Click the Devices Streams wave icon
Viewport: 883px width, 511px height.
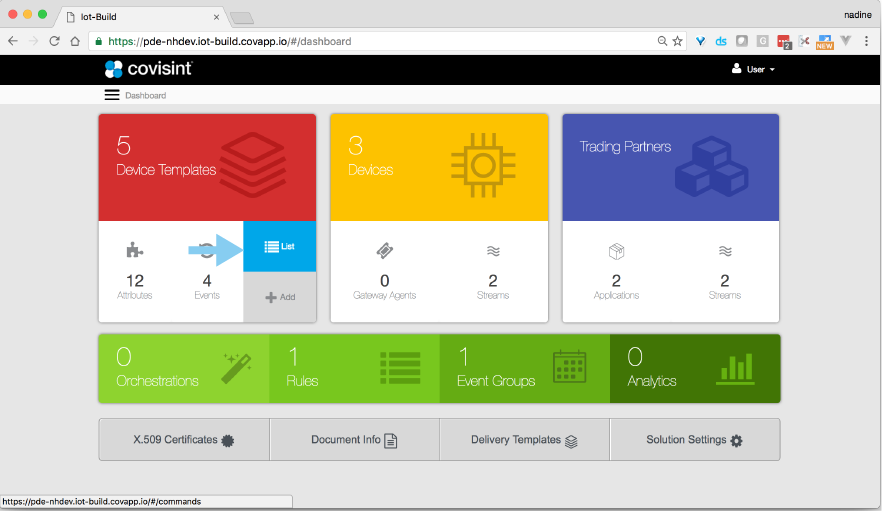[x=493, y=251]
